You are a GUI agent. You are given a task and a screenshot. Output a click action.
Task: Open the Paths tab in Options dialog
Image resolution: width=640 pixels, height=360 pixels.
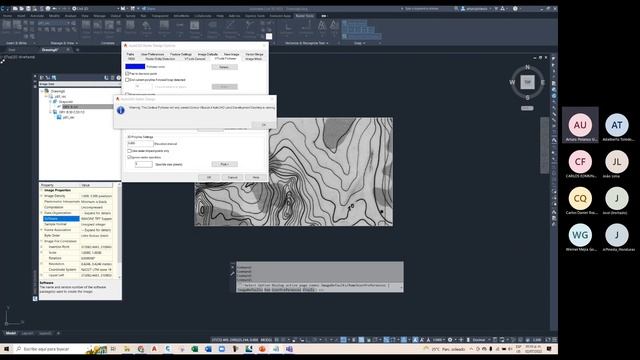(x=131, y=54)
